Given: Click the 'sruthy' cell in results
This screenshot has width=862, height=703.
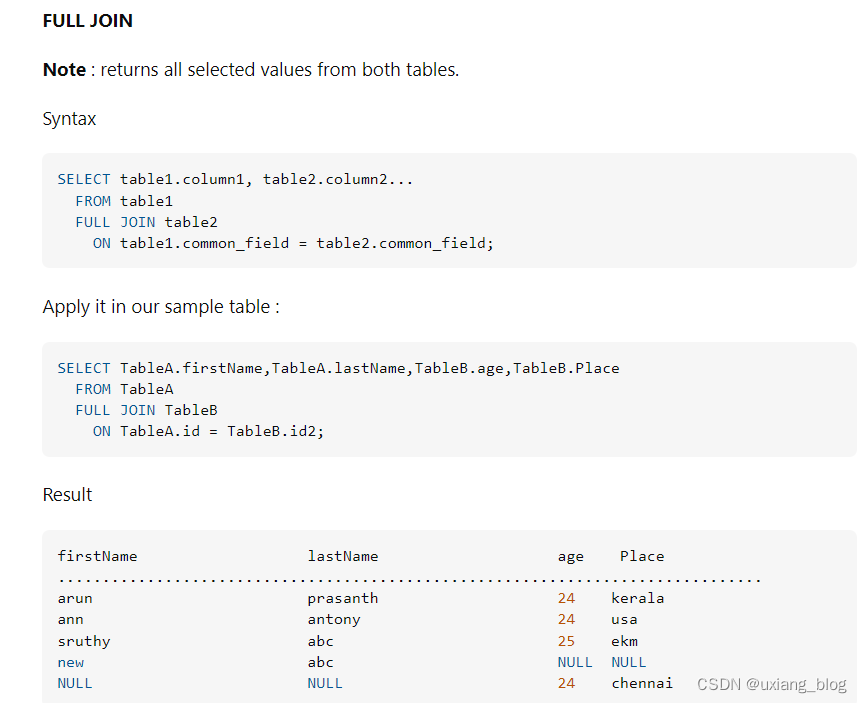Looking at the screenshot, I should click(84, 641).
